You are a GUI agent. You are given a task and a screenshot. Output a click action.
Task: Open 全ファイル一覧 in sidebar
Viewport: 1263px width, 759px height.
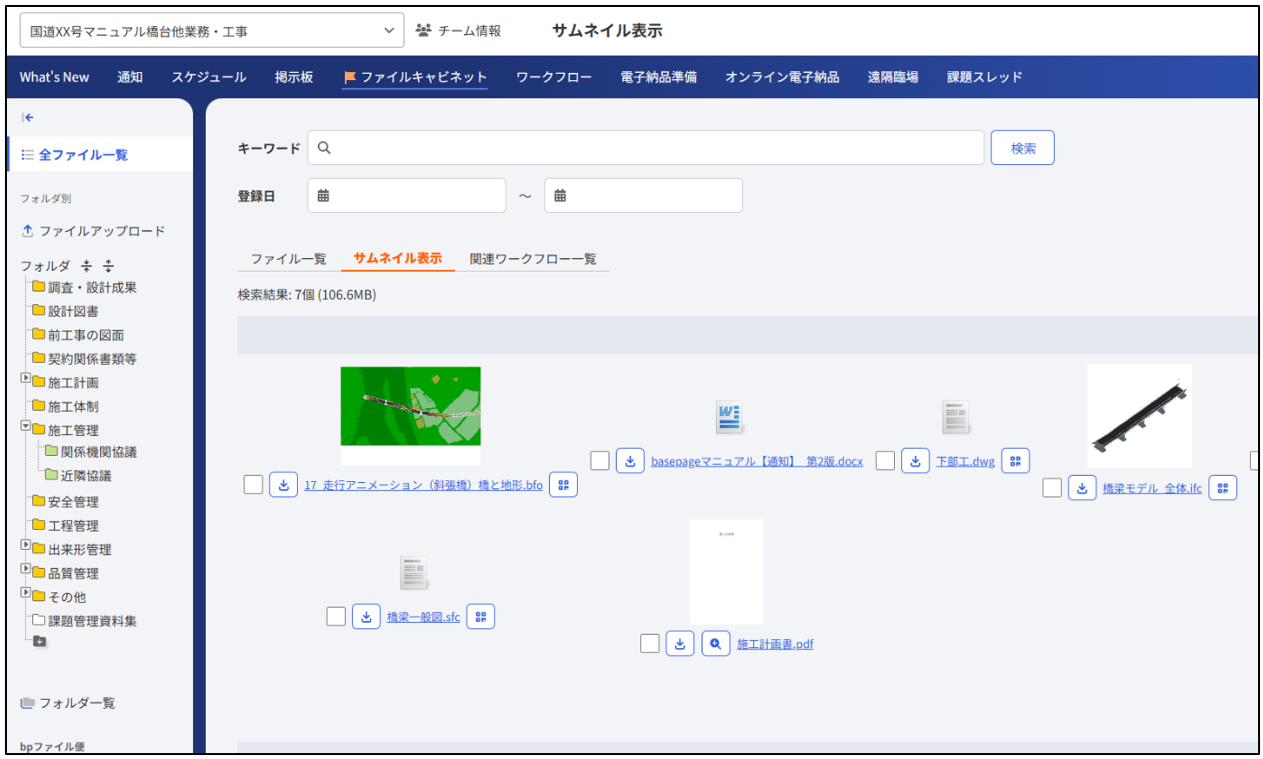point(100,155)
